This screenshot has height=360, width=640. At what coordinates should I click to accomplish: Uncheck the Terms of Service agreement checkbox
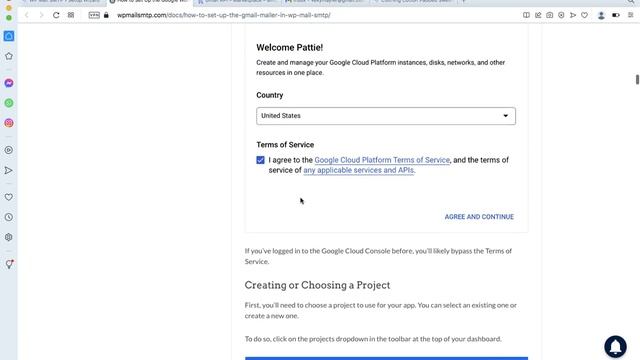[x=260, y=160]
